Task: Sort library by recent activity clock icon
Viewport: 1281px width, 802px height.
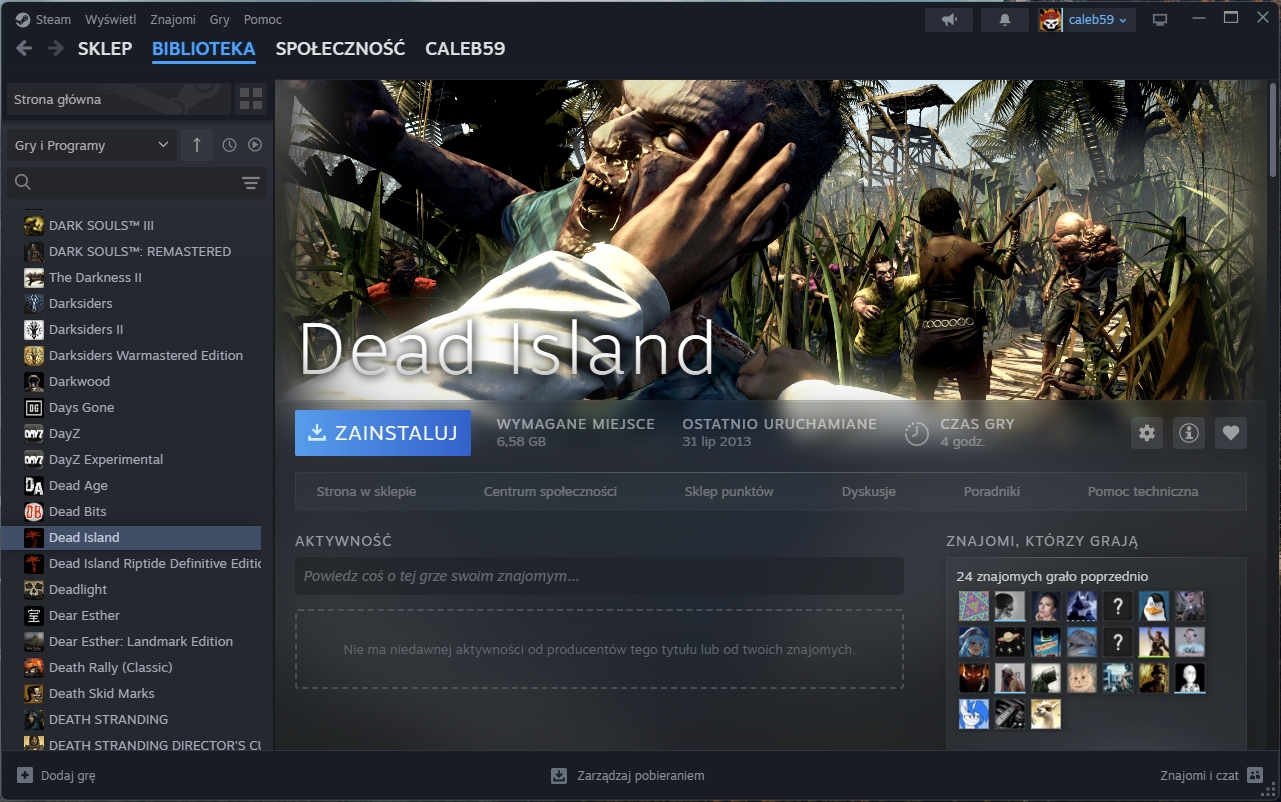Action: point(229,145)
